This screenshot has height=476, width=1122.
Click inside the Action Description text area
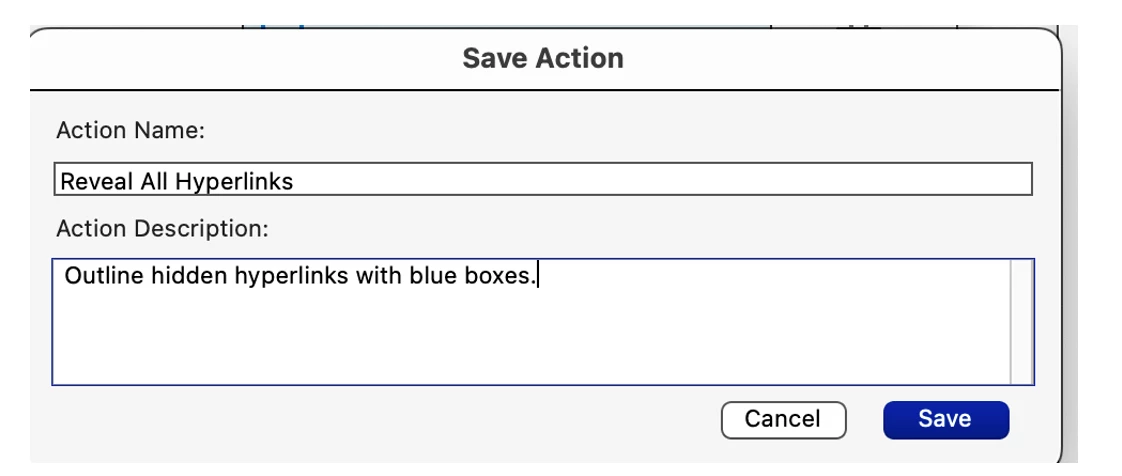point(531,322)
